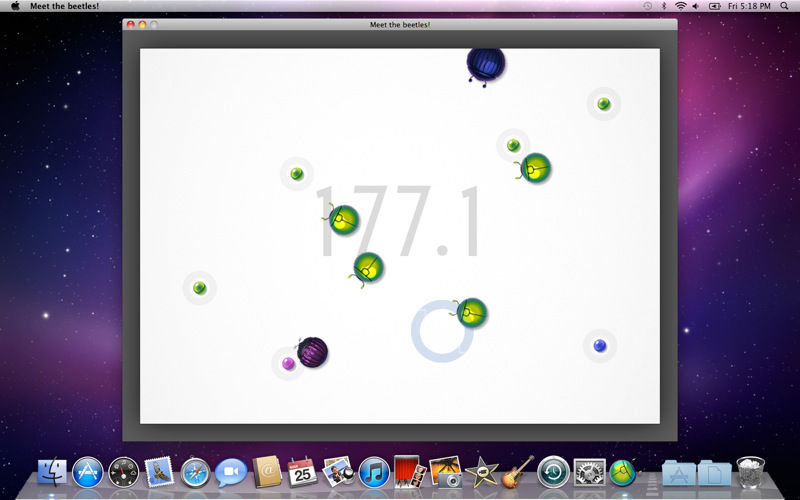Open Spotlight search magnifier
Screen dimensions: 800x500
point(784,6)
